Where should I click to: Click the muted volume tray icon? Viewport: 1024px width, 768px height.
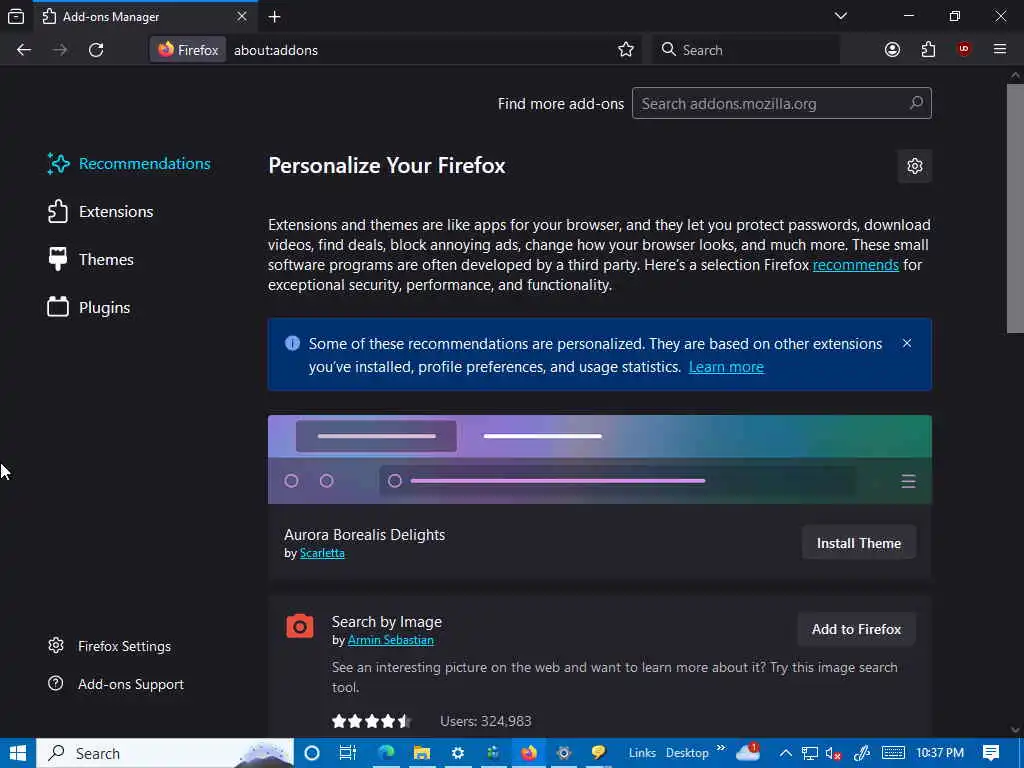pyautogui.click(x=833, y=753)
